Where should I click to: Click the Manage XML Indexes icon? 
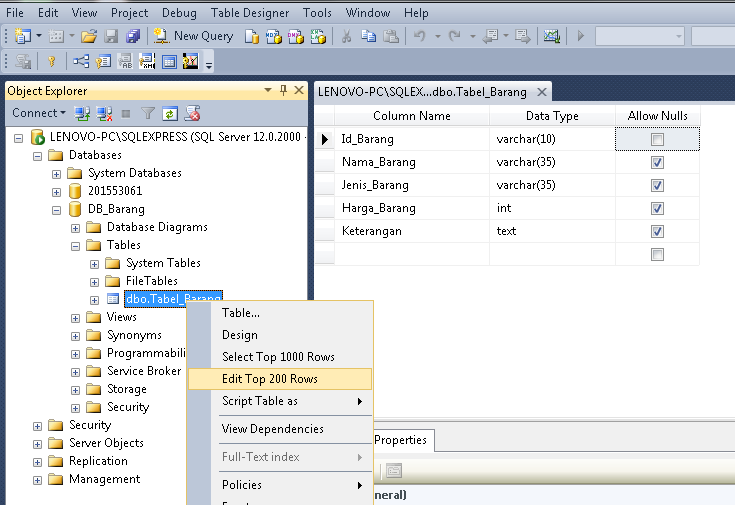coord(147,61)
